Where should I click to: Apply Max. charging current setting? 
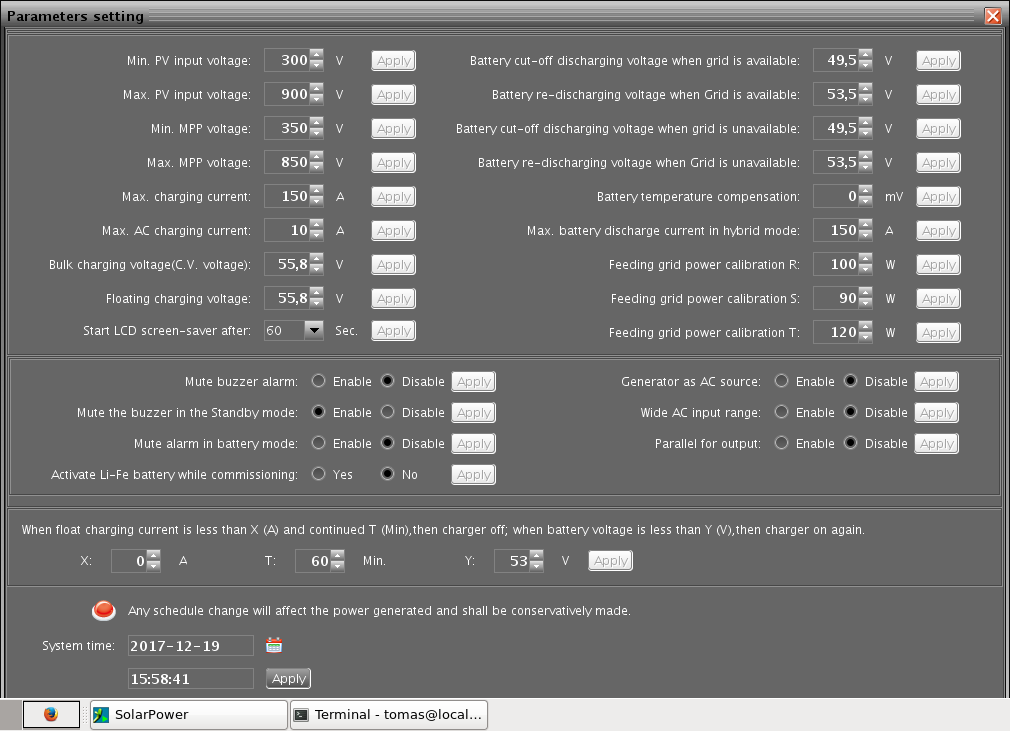(x=394, y=196)
